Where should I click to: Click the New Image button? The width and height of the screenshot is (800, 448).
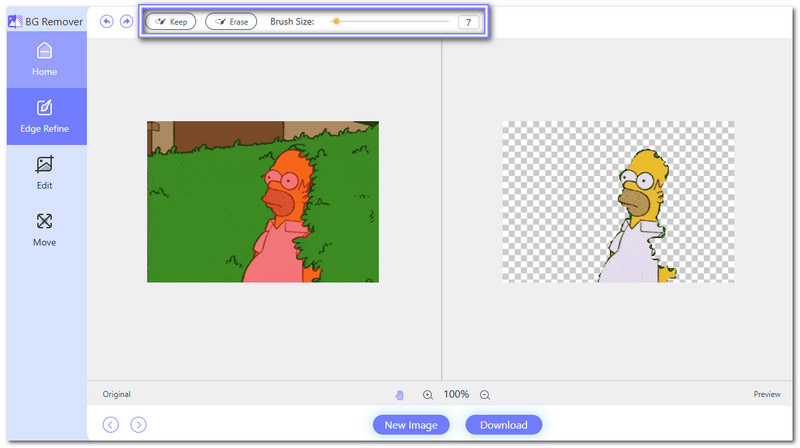tap(411, 425)
